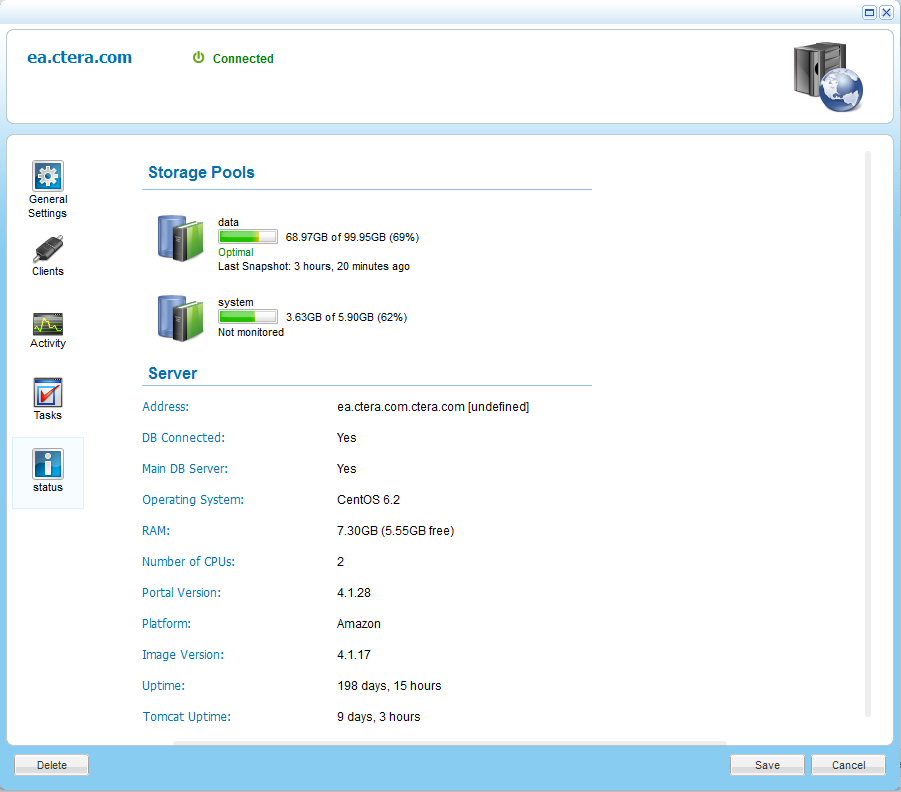Click '198 days, 15 hours' value

click(389, 686)
